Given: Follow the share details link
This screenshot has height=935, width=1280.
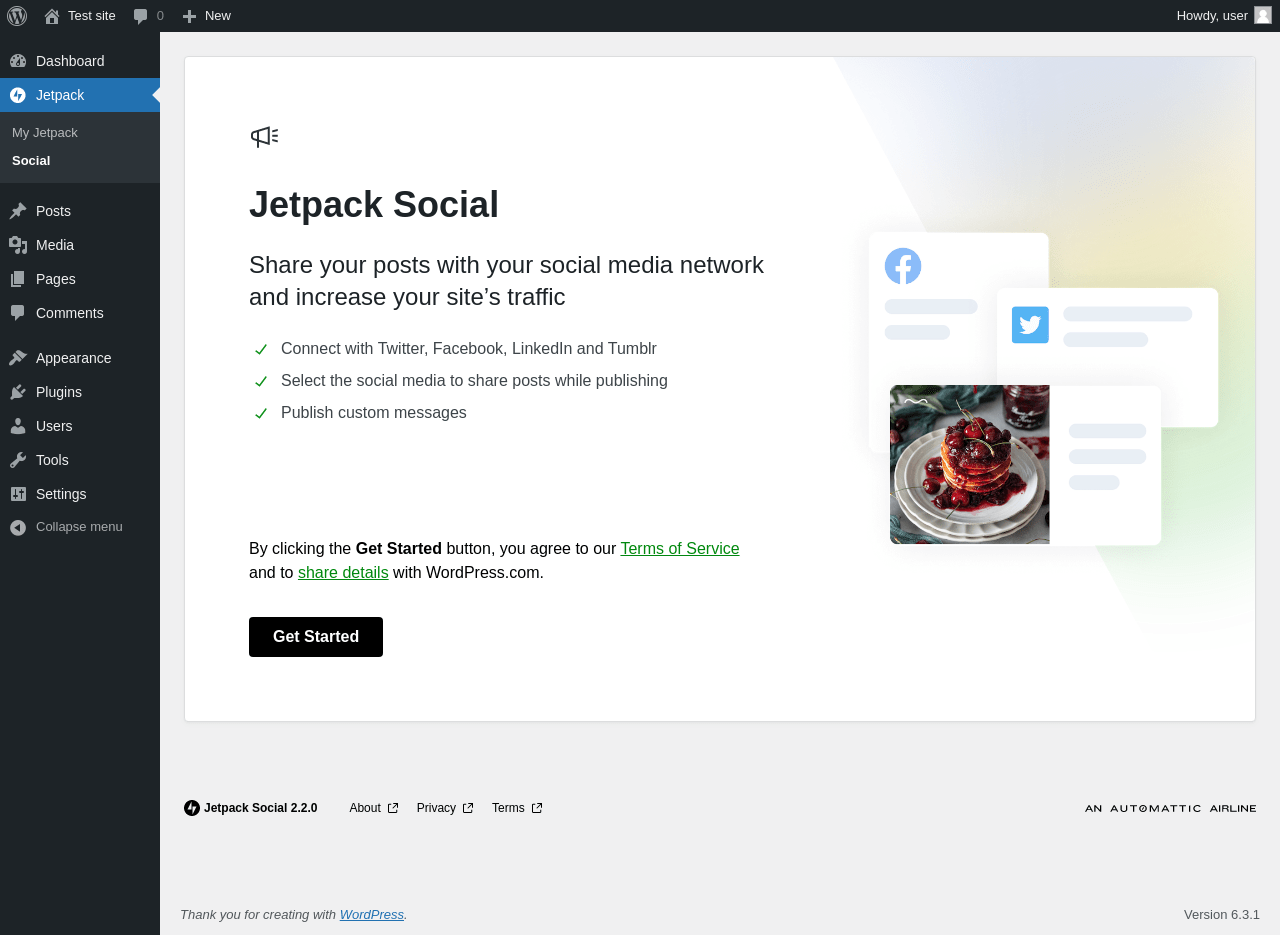Looking at the screenshot, I should 343,573.
